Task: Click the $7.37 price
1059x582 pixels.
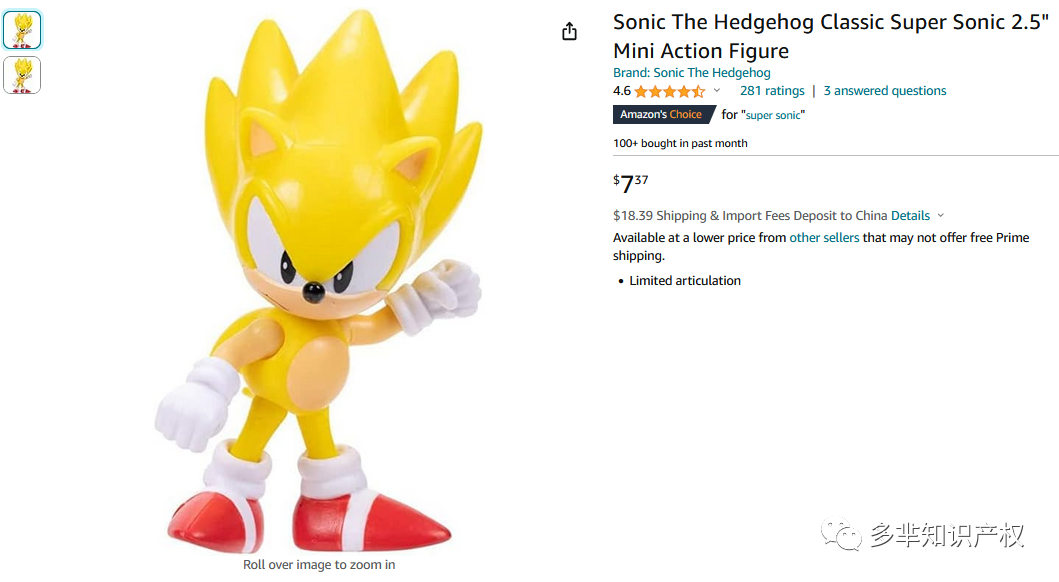Action: coord(631,184)
